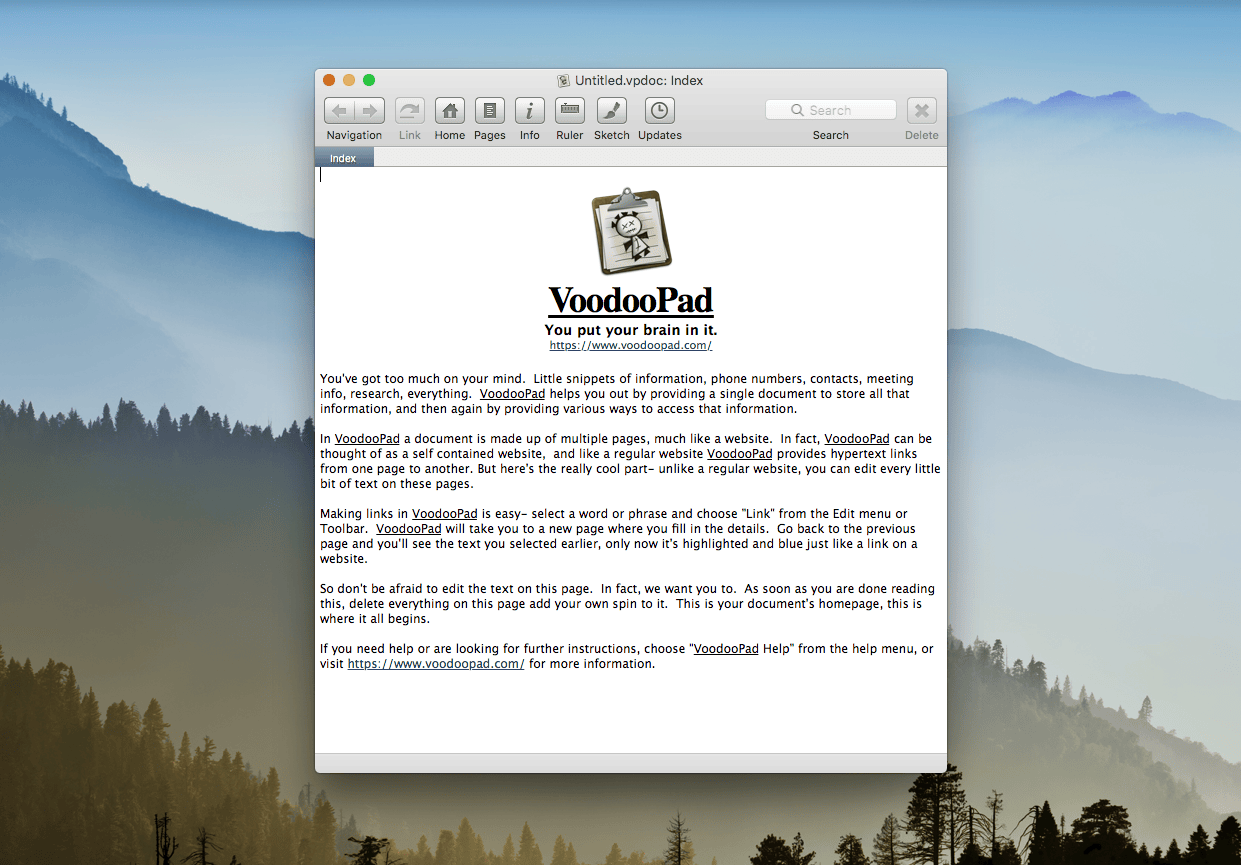1241x865 pixels.
Task: Click VoodooPad link in "VoodooPad helps you out"
Action: (512, 394)
